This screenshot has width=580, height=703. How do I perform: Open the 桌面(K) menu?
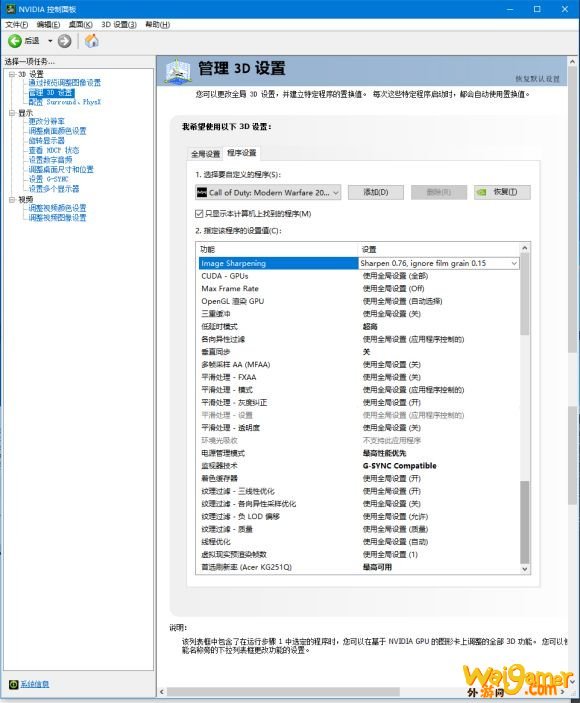click(80, 24)
